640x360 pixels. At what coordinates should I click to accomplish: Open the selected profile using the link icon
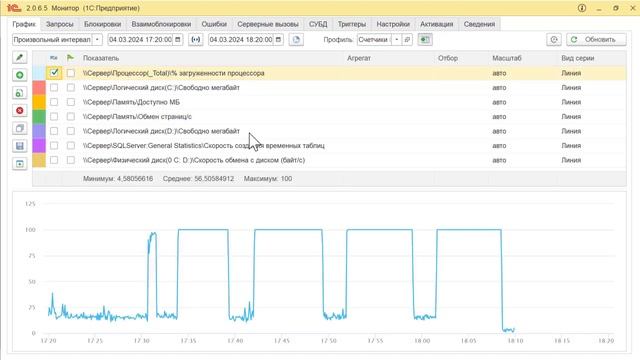coord(407,40)
